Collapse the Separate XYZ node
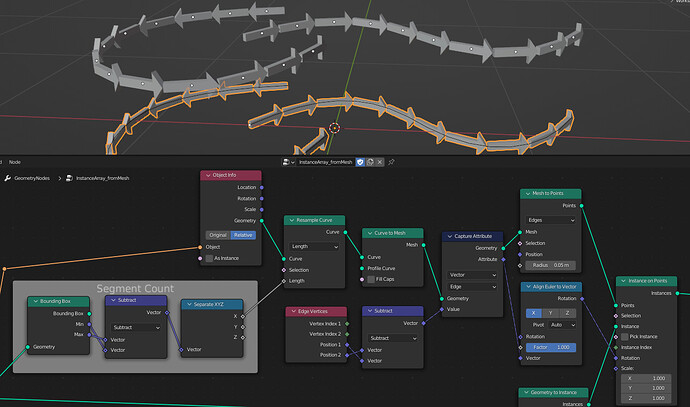The width and height of the screenshot is (690, 407). point(189,304)
